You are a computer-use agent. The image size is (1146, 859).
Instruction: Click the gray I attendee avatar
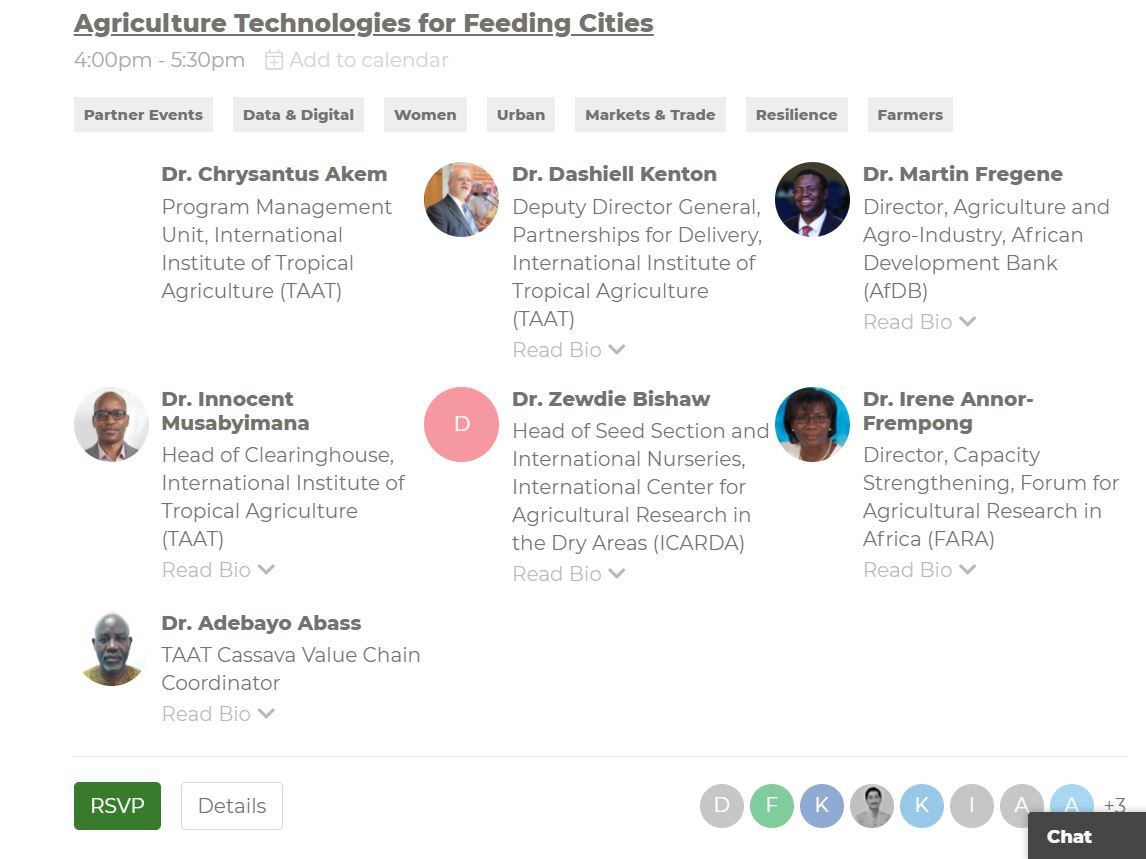tap(972, 805)
